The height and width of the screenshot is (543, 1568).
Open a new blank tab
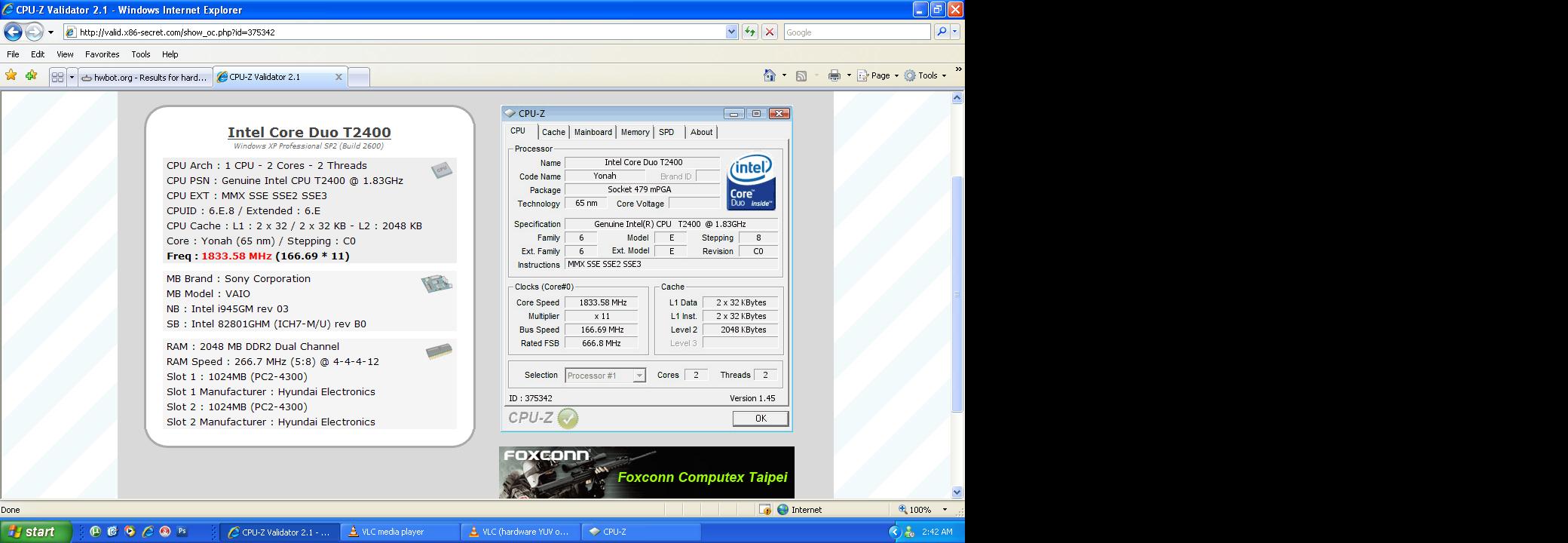[359, 77]
